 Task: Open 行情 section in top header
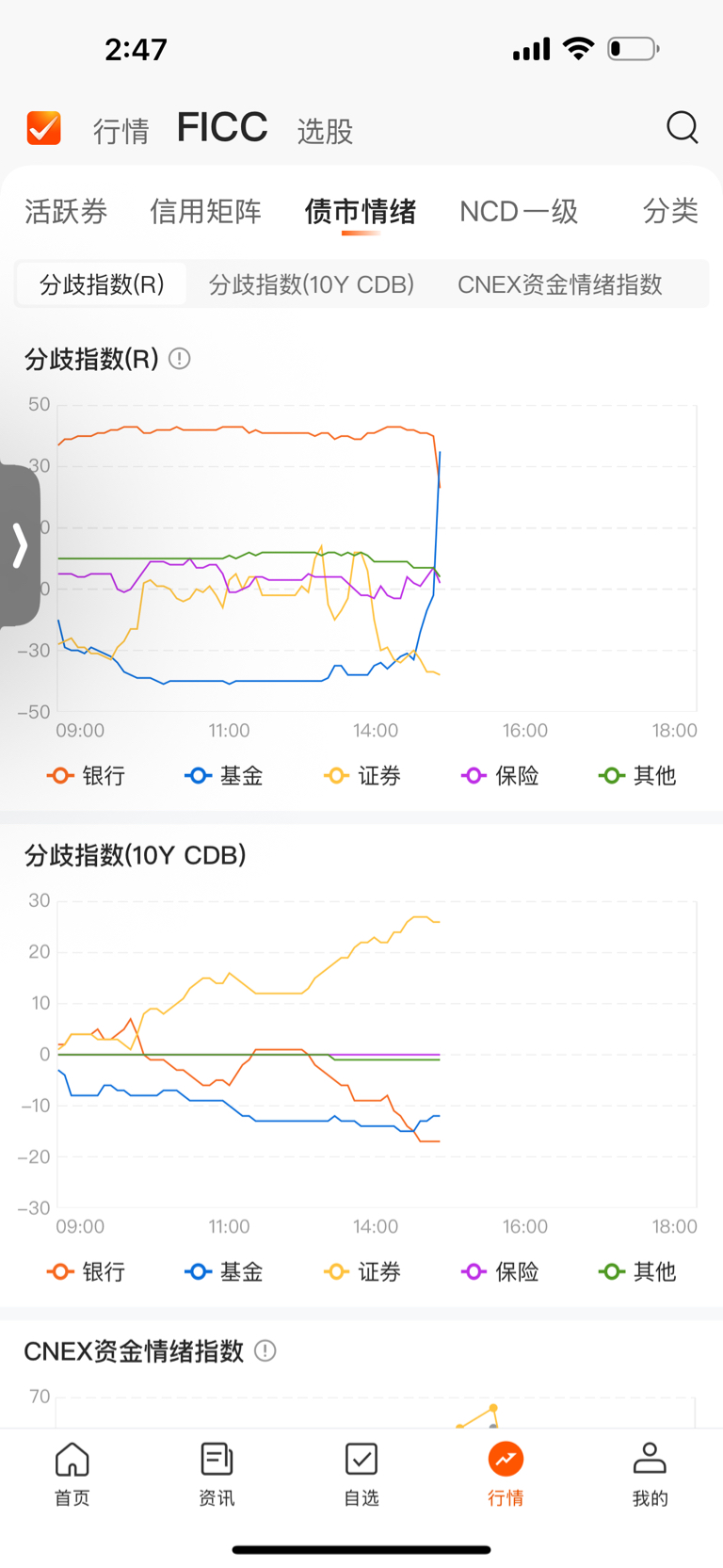tap(120, 131)
